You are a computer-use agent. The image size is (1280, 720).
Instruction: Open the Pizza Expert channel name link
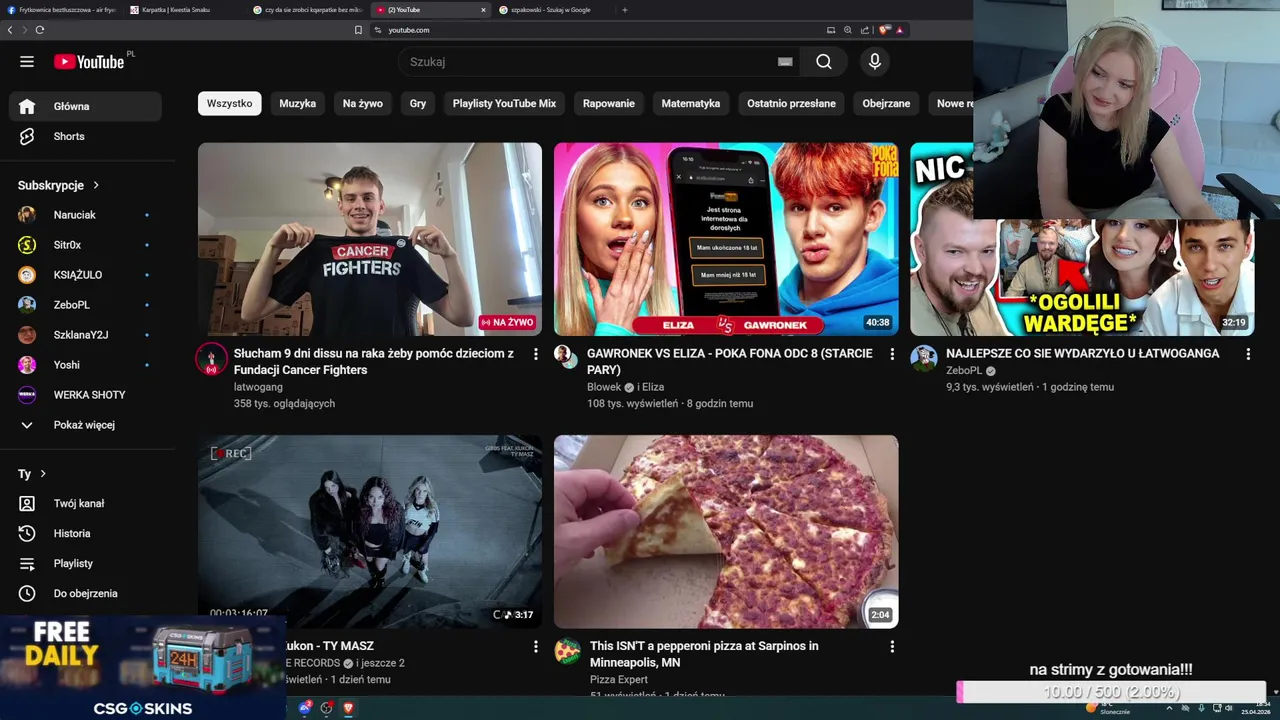click(619, 680)
